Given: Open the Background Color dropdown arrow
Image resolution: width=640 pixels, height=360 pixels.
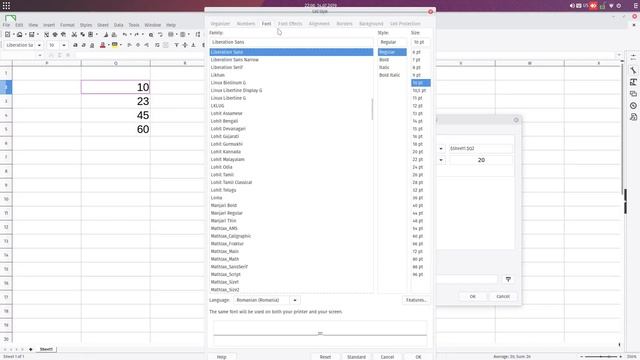Looking at the screenshot, I should click(121, 45).
